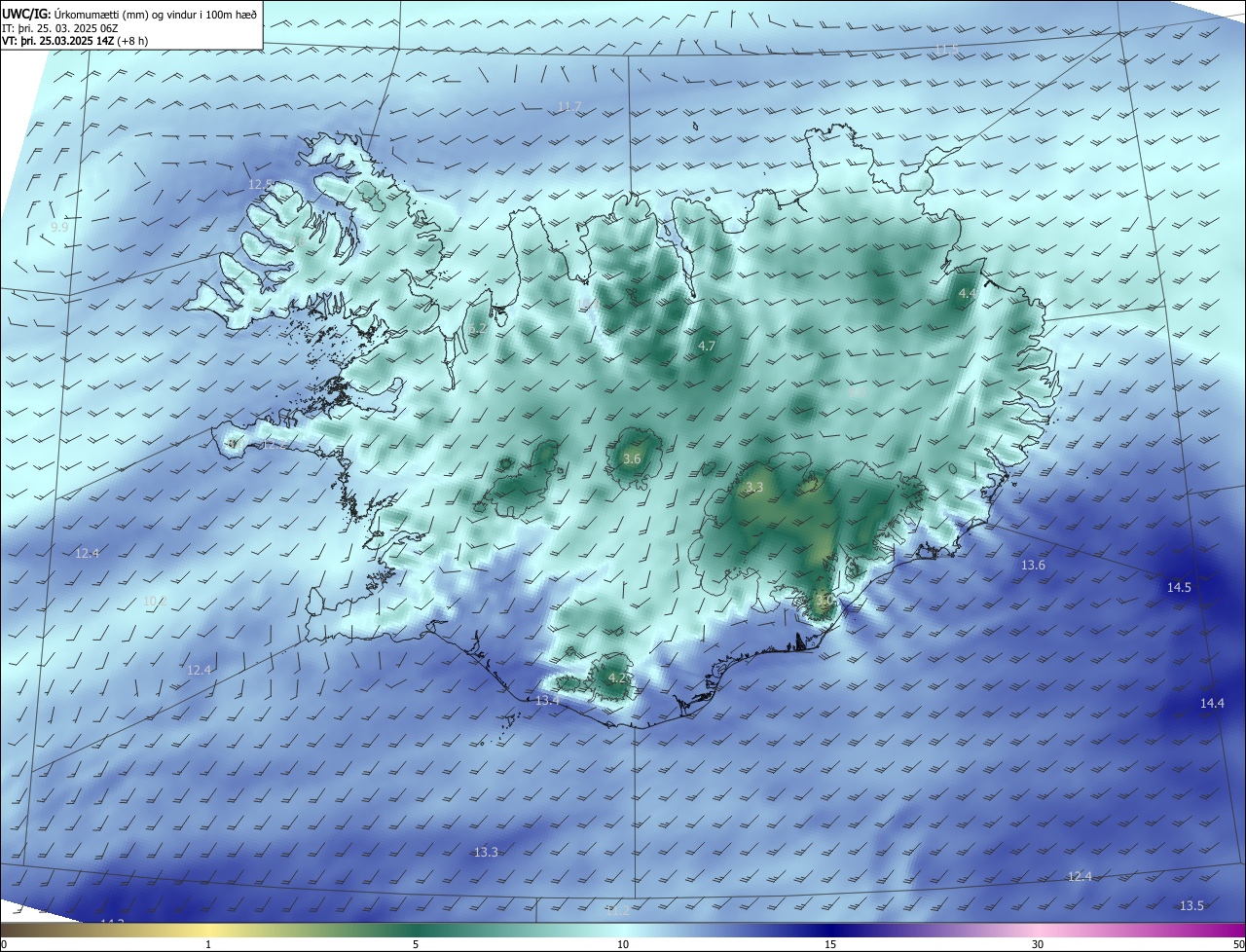Viewport: 1246px width, 952px height.
Task: Click the value 14.4 on the map
Action: click(x=1212, y=703)
